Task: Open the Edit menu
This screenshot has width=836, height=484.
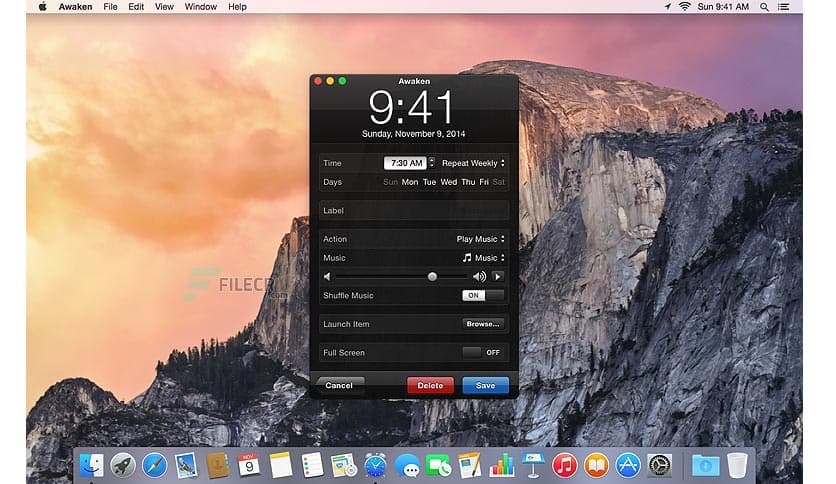Action: coord(137,7)
